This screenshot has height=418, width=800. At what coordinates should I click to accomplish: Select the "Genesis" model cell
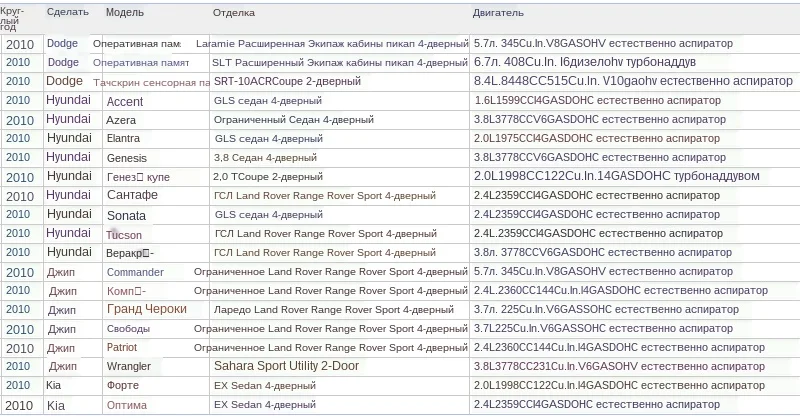pyautogui.click(x=127, y=158)
